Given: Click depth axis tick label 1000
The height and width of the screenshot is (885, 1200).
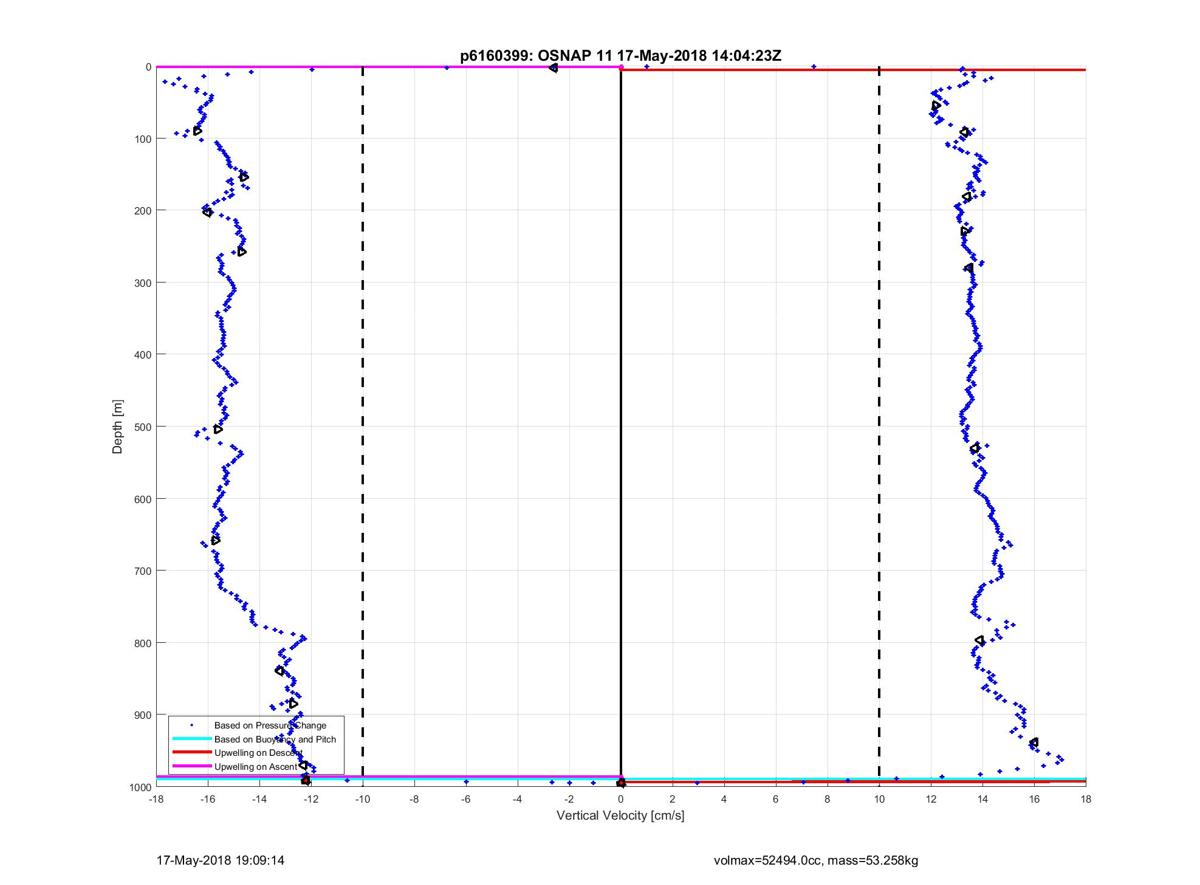Looking at the screenshot, I should tap(139, 787).
